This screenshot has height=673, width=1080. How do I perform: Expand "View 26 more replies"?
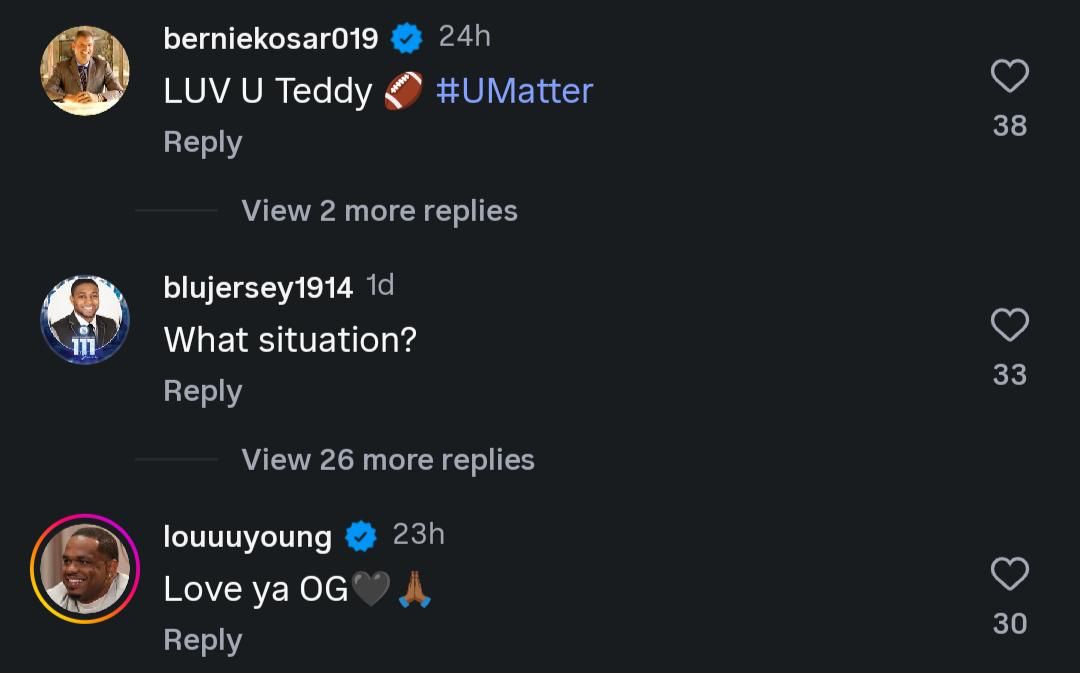click(387, 460)
